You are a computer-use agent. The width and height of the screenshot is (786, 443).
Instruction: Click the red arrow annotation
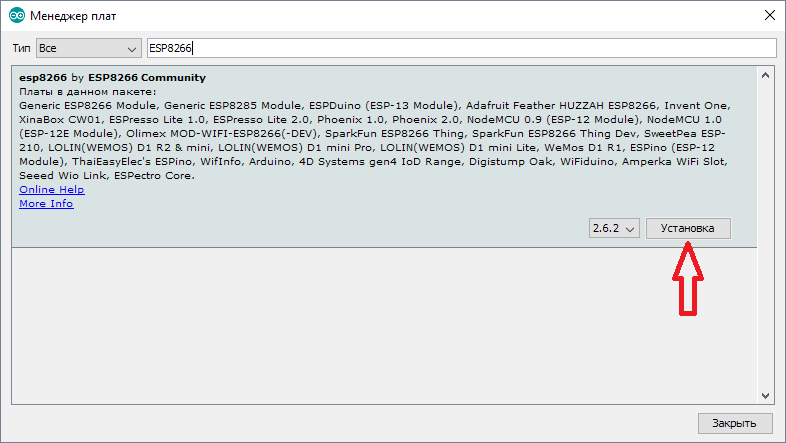tap(688, 279)
